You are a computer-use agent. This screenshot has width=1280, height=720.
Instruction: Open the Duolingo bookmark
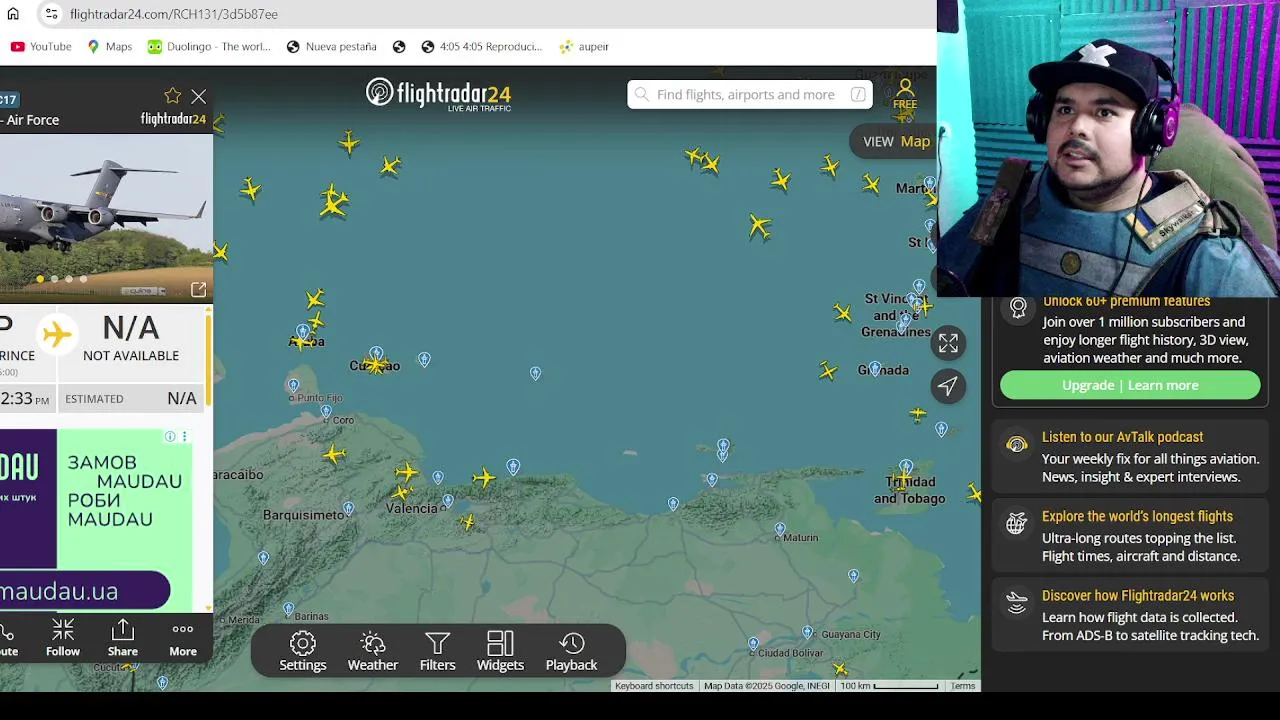coord(209,46)
